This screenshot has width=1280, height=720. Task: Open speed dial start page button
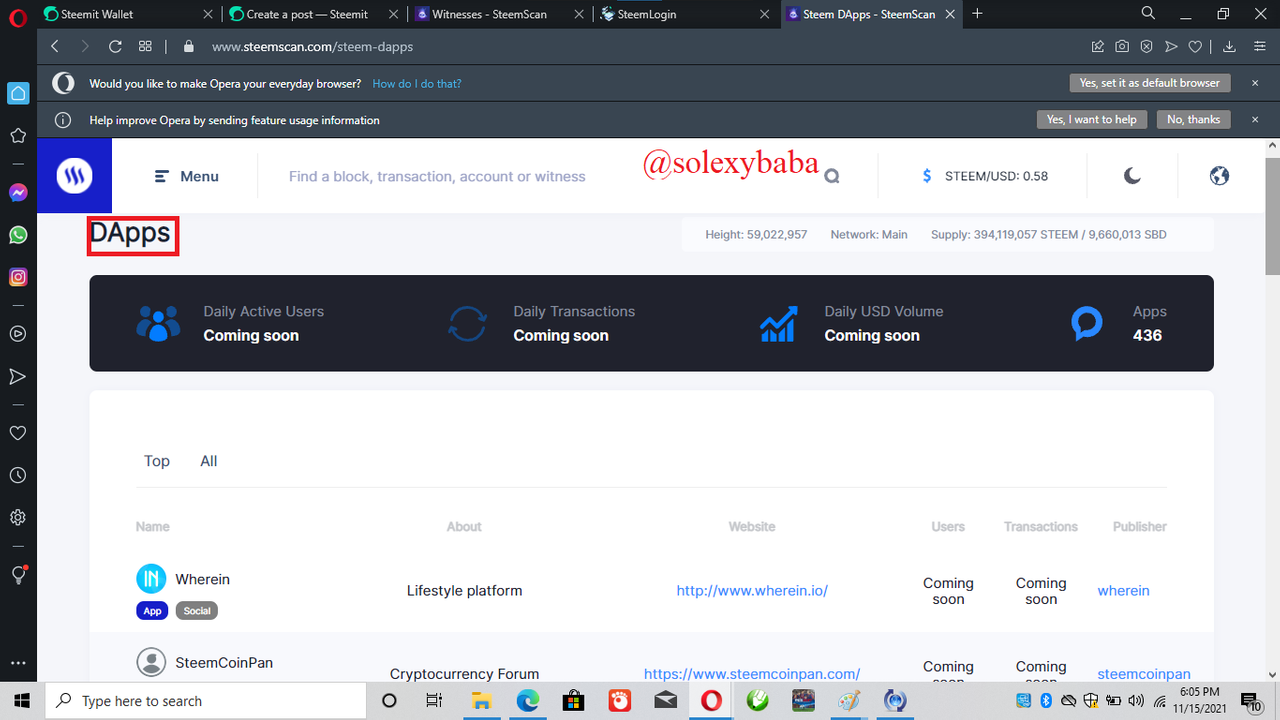pos(145,46)
